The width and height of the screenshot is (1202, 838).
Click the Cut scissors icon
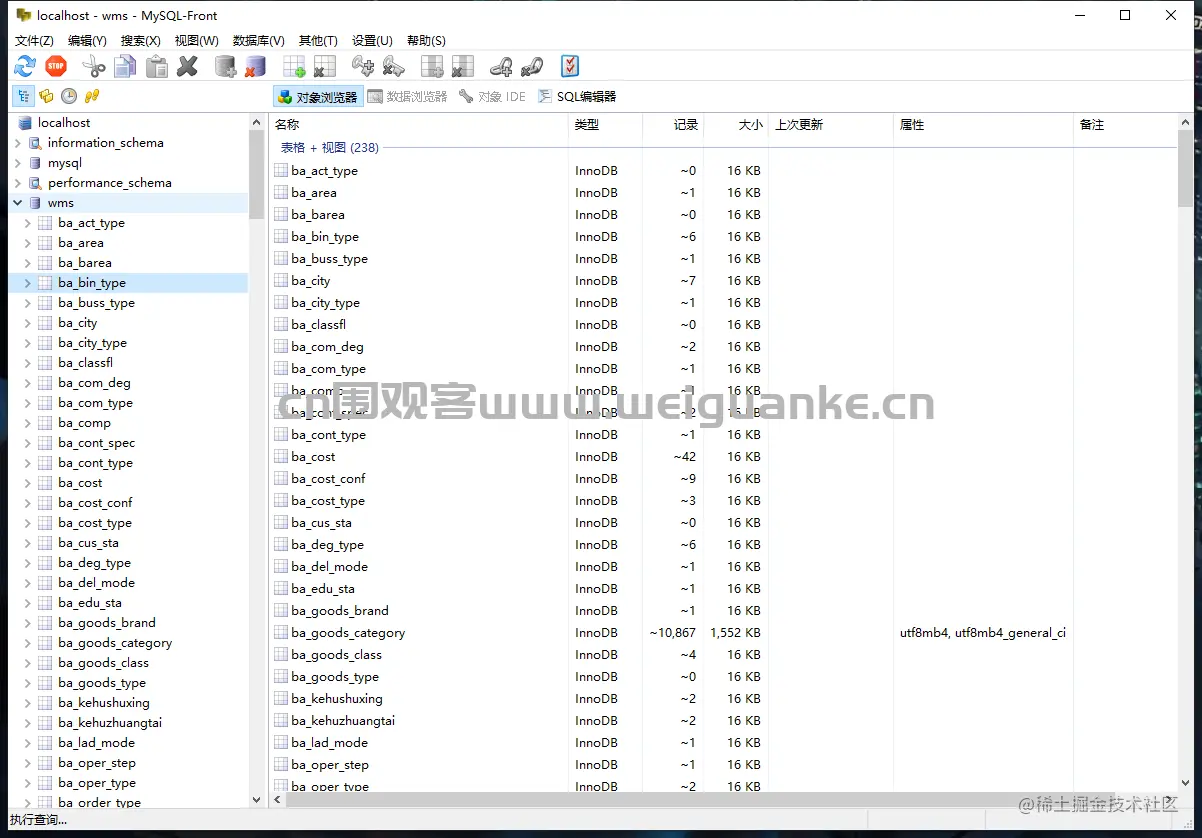[x=94, y=66]
